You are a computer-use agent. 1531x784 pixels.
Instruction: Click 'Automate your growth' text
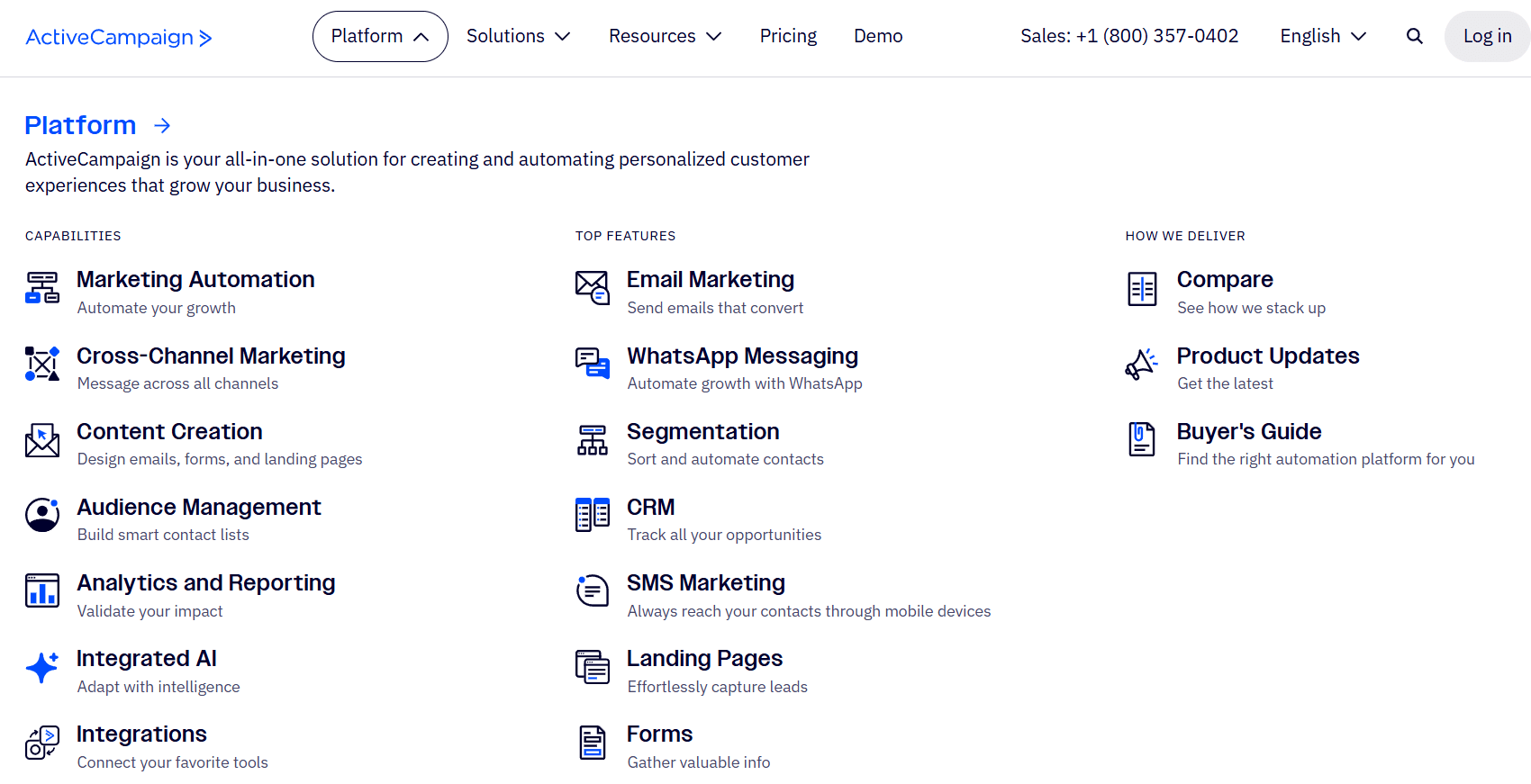(157, 308)
